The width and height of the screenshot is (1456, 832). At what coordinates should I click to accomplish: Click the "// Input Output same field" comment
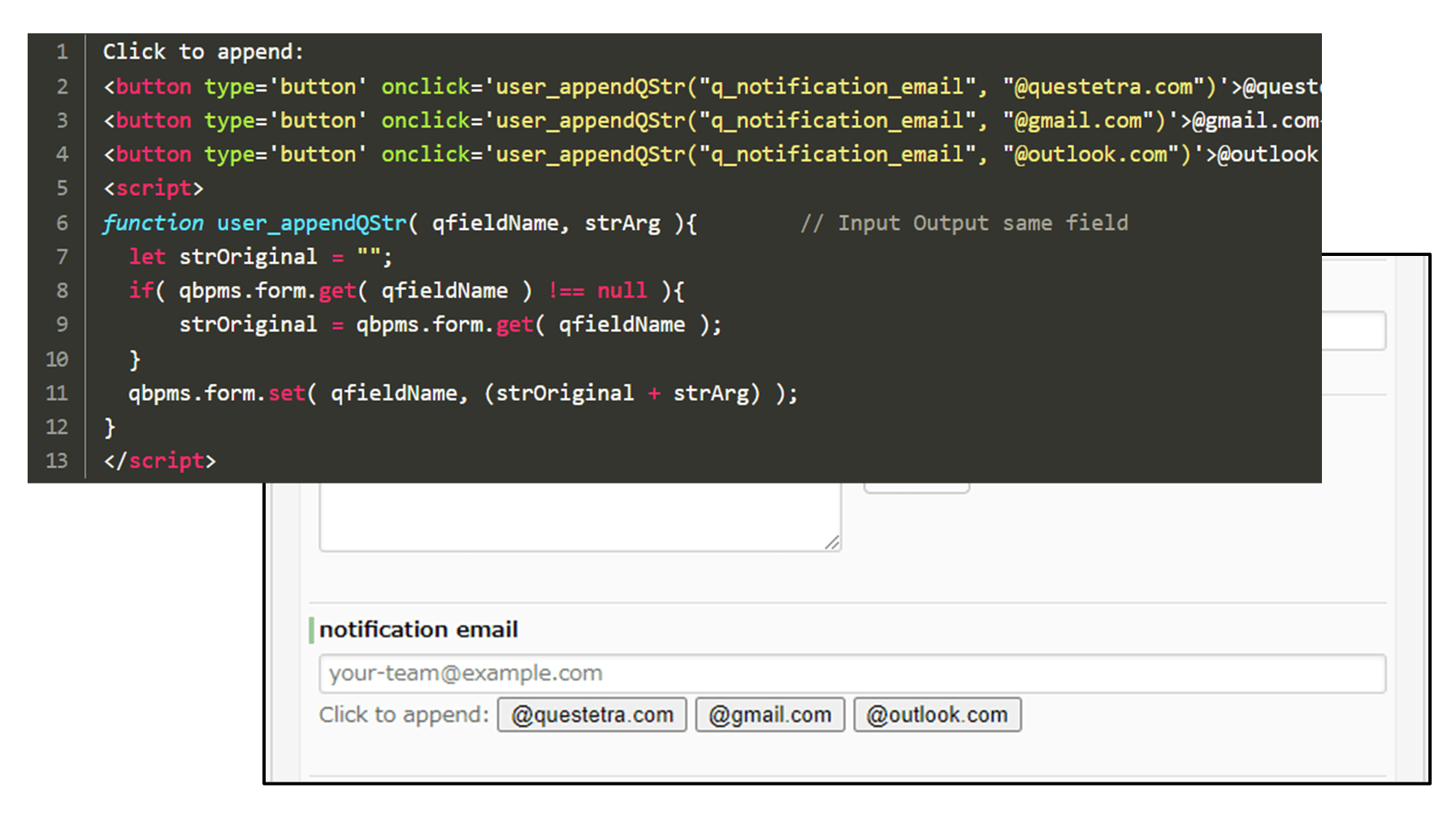pos(964,223)
